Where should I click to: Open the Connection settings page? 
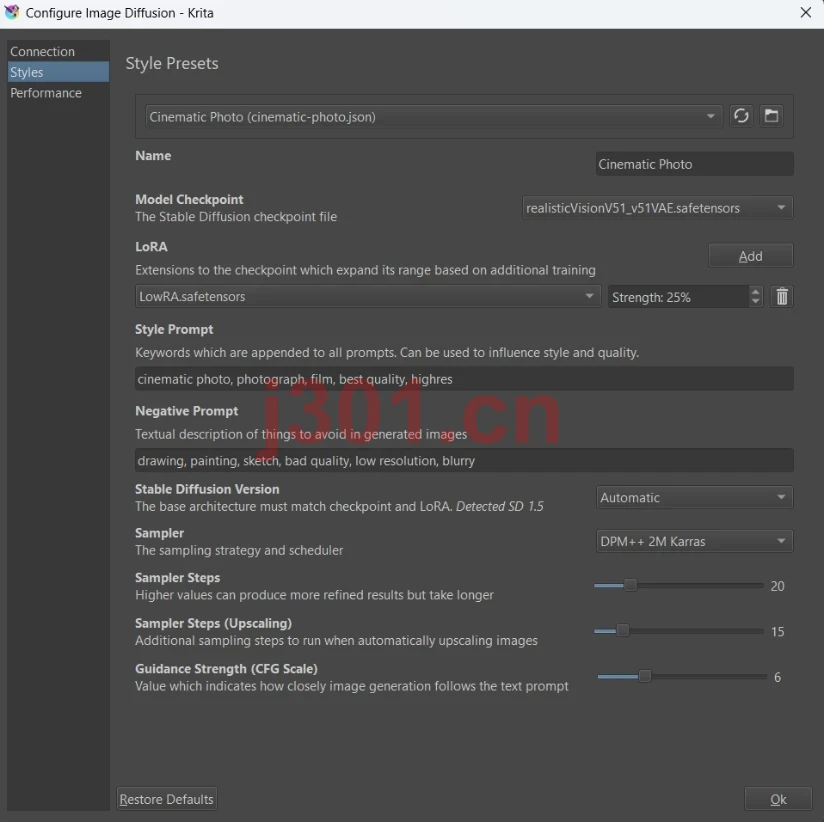(x=58, y=52)
